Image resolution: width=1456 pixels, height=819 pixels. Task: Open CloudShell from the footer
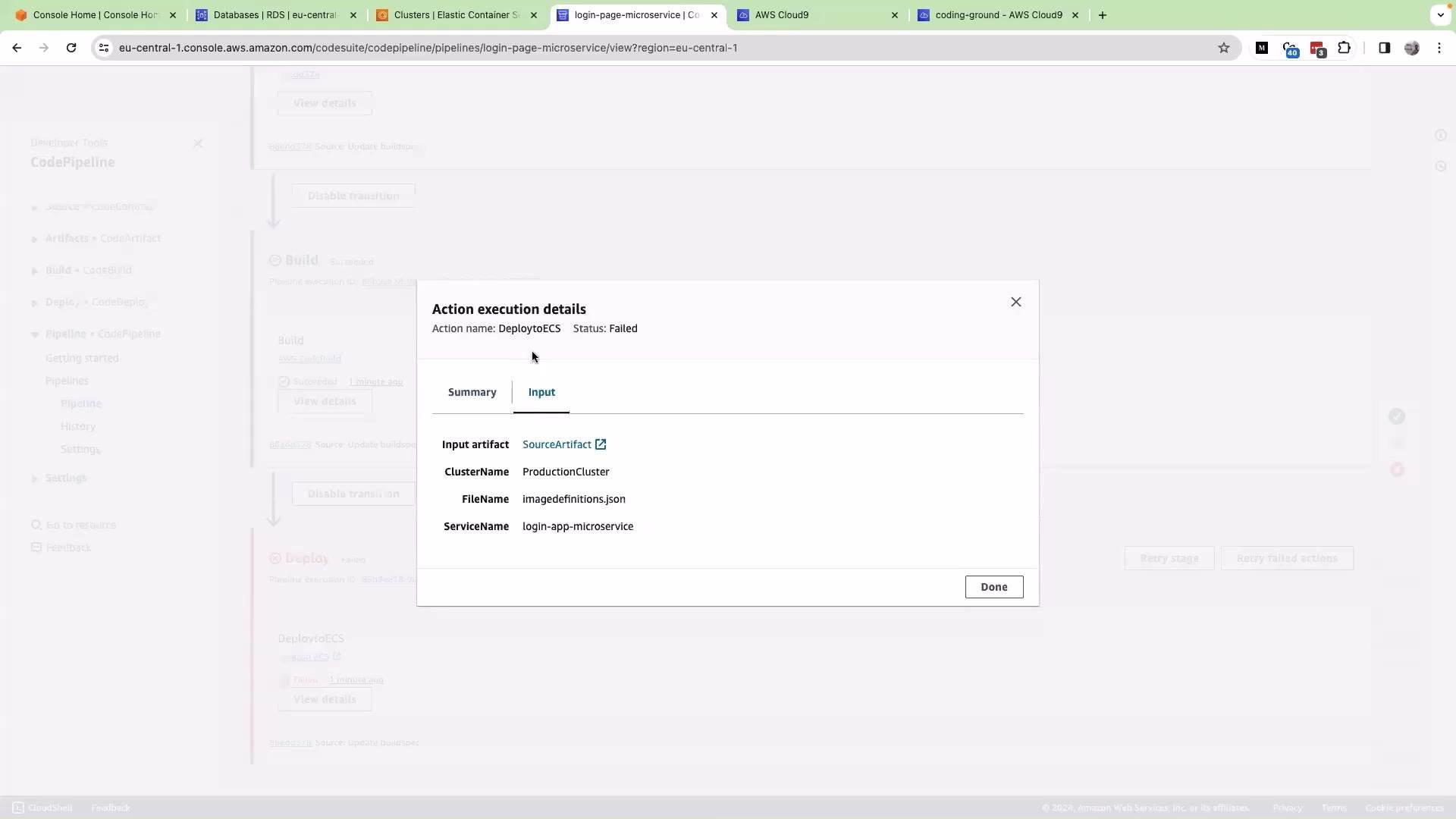tap(42, 808)
